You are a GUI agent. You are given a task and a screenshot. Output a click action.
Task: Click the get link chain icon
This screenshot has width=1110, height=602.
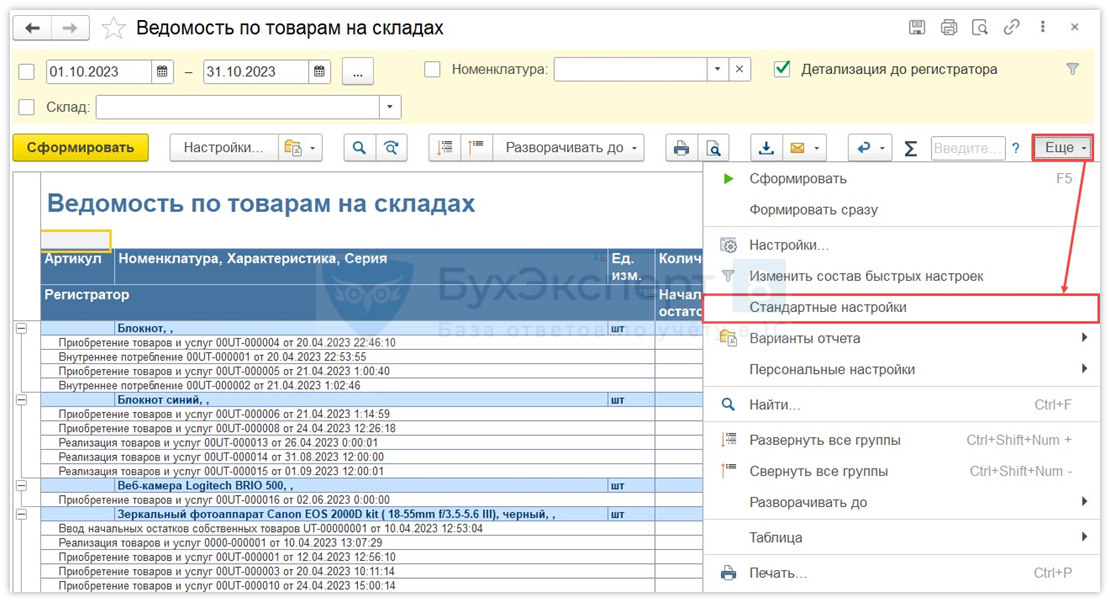point(1012,28)
